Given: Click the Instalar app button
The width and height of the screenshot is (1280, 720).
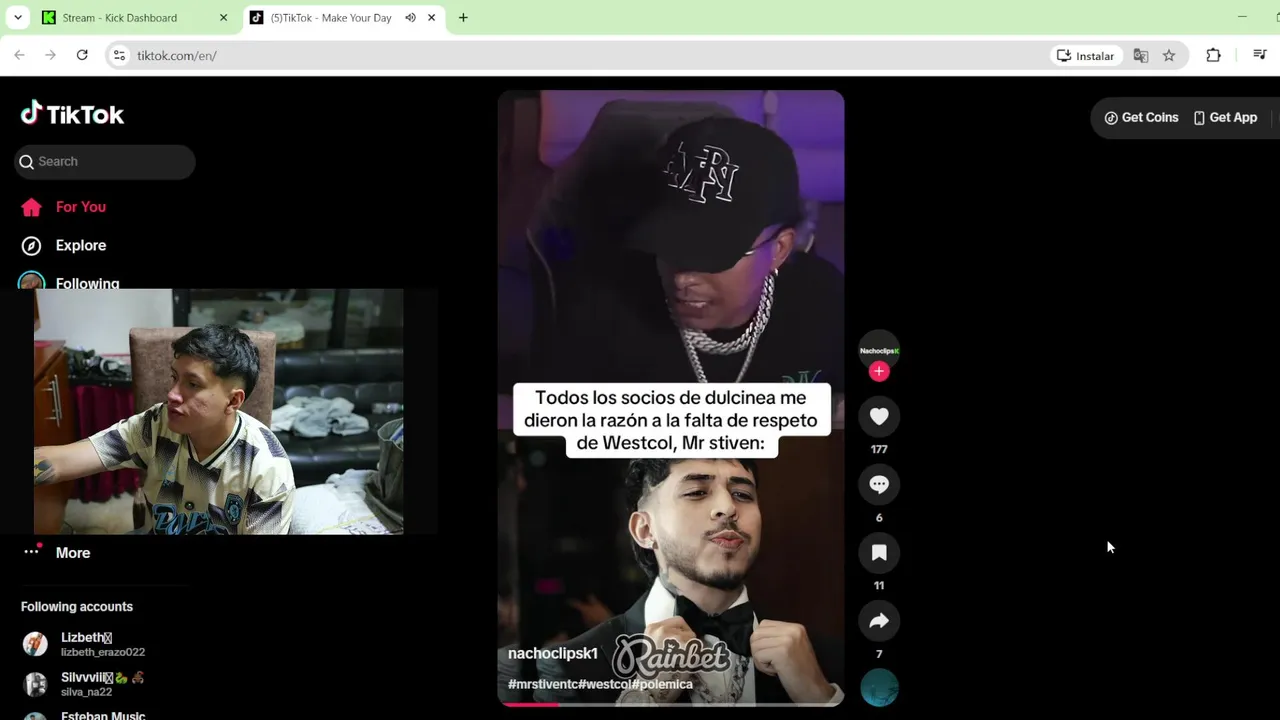Looking at the screenshot, I should [1086, 56].
